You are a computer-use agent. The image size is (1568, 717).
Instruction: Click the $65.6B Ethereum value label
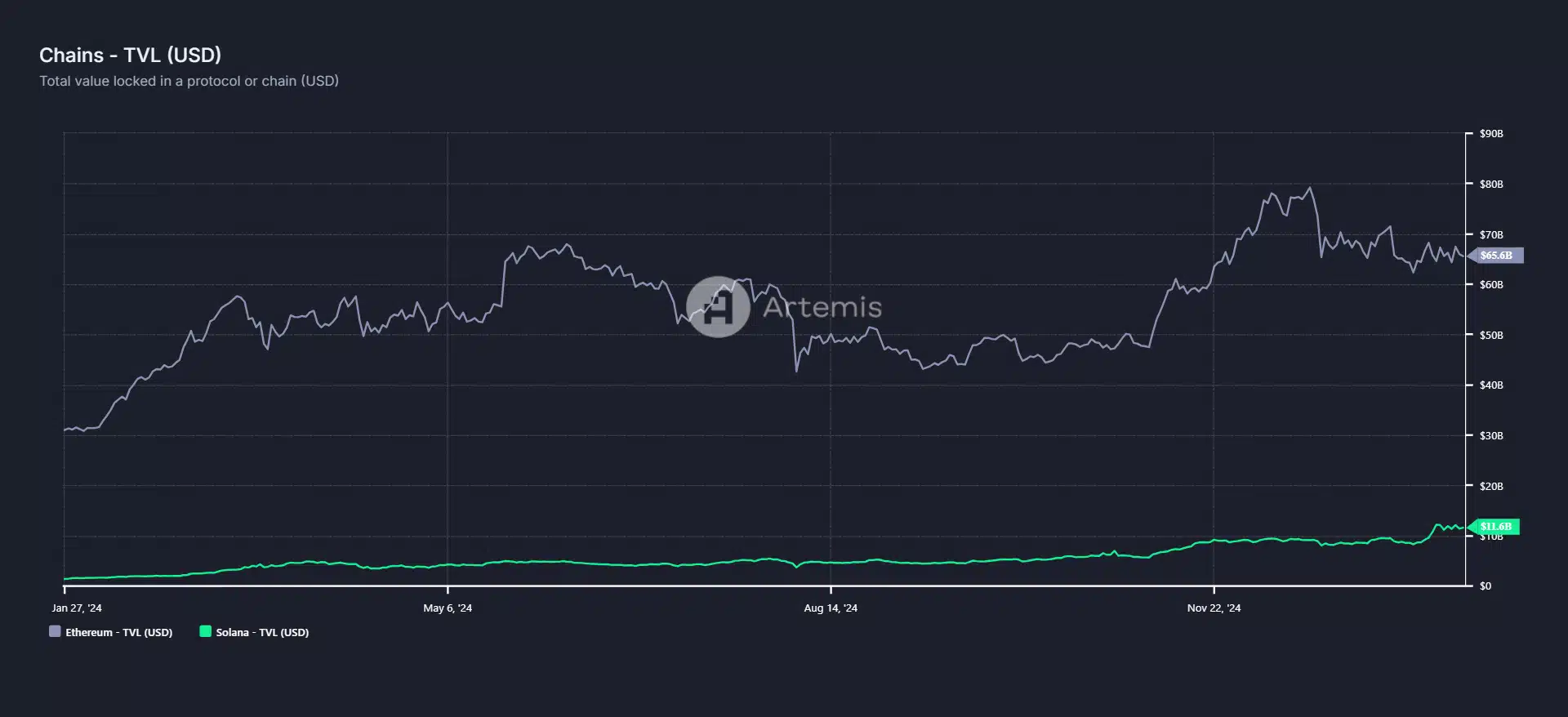(1495, 256)
